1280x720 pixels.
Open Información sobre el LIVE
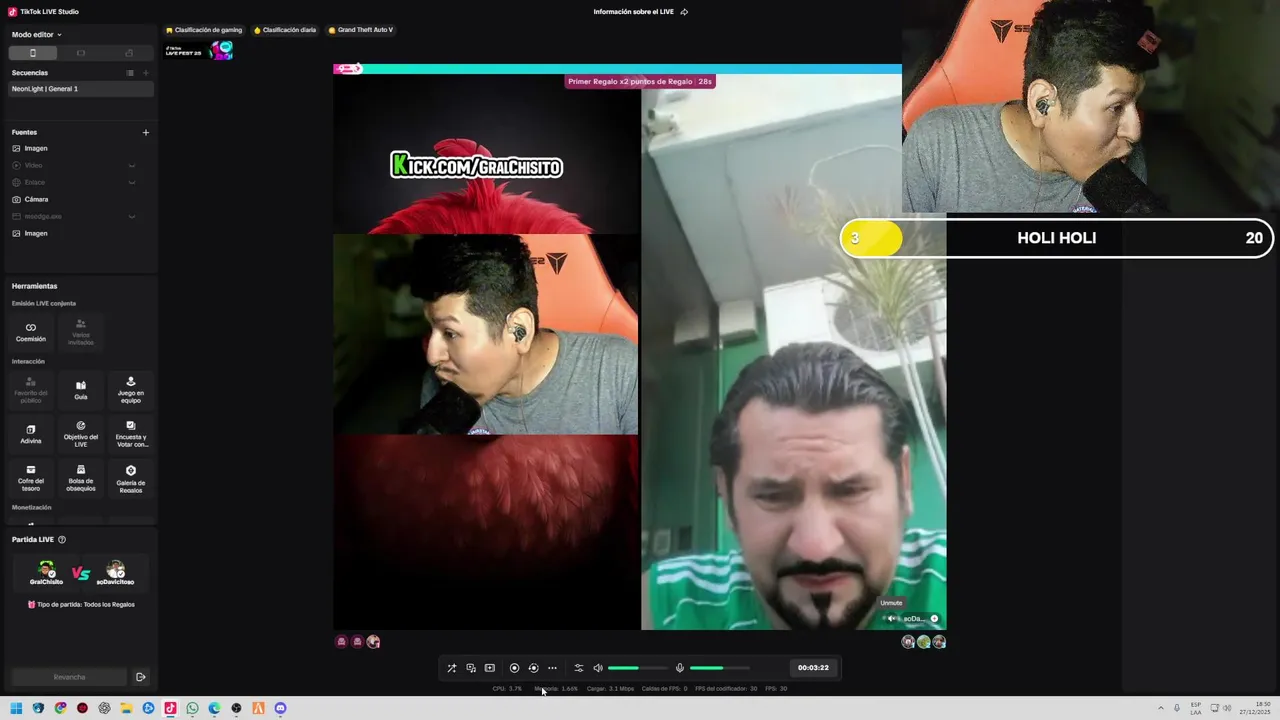[x=640, y=12]
